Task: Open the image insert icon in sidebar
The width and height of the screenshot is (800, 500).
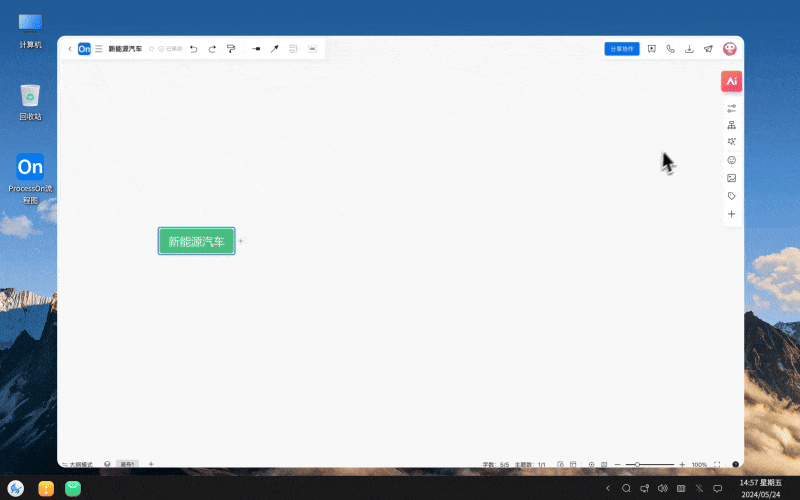Action: click(x=731, y=178)
